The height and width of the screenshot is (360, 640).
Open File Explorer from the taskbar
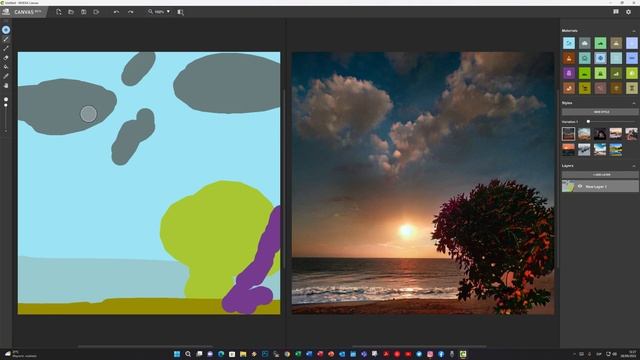tap(243, 354)
